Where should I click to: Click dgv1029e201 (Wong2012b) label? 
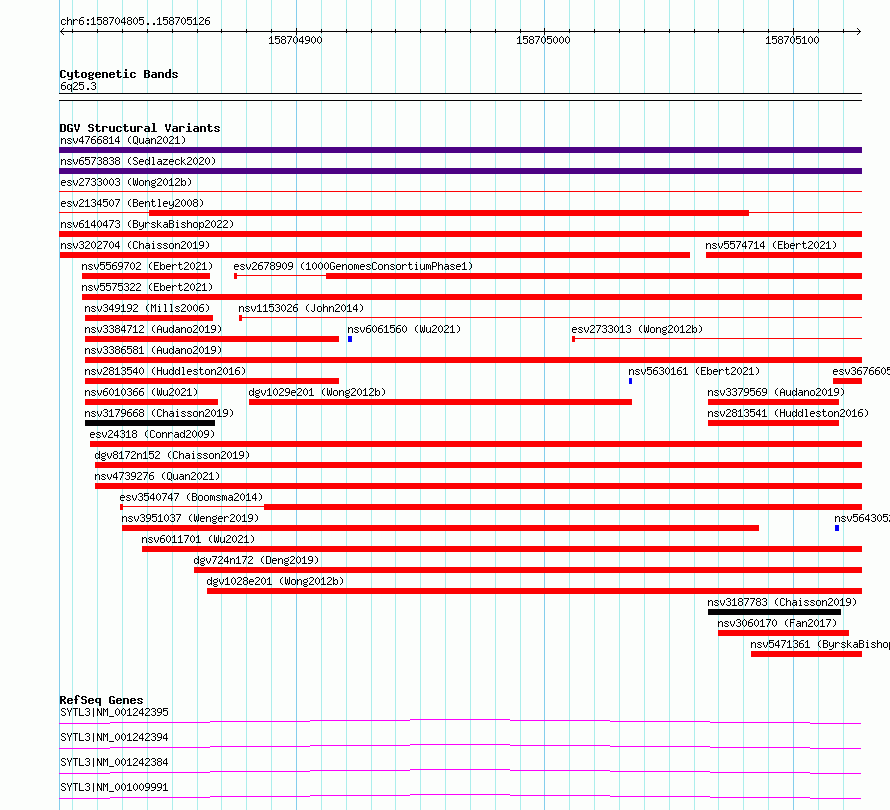tap(317, 392)
